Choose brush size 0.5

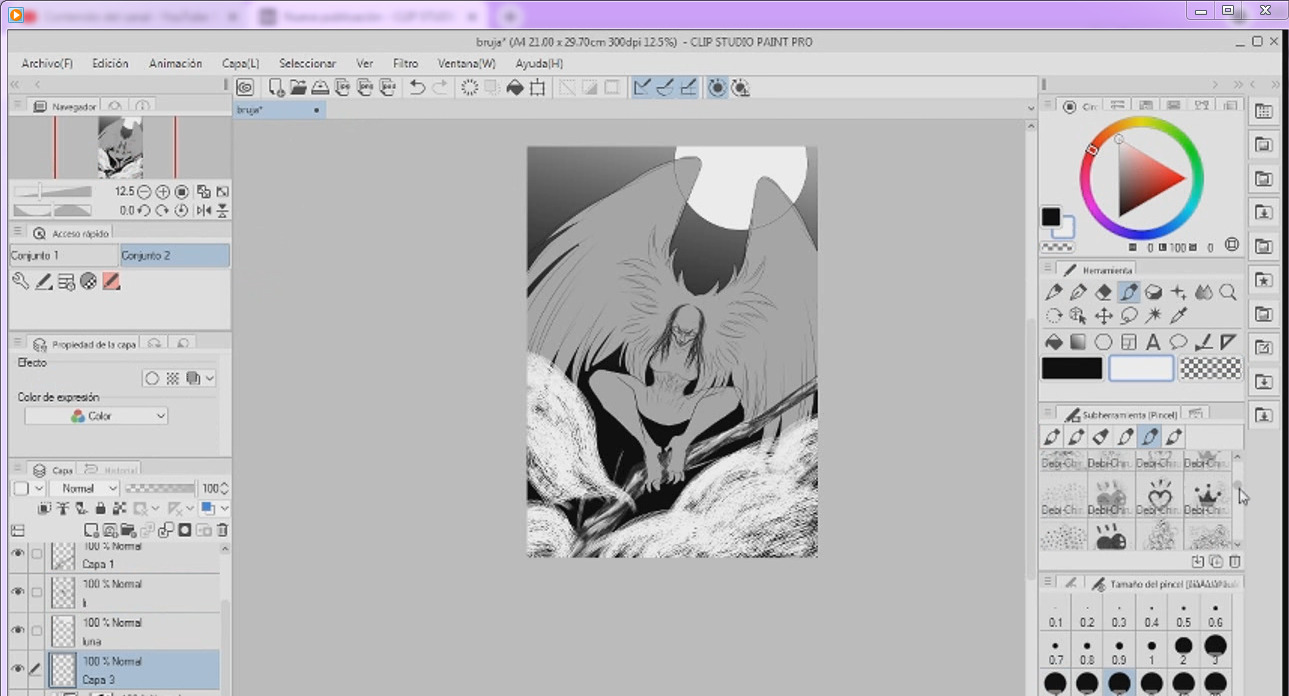[1184, 614]
